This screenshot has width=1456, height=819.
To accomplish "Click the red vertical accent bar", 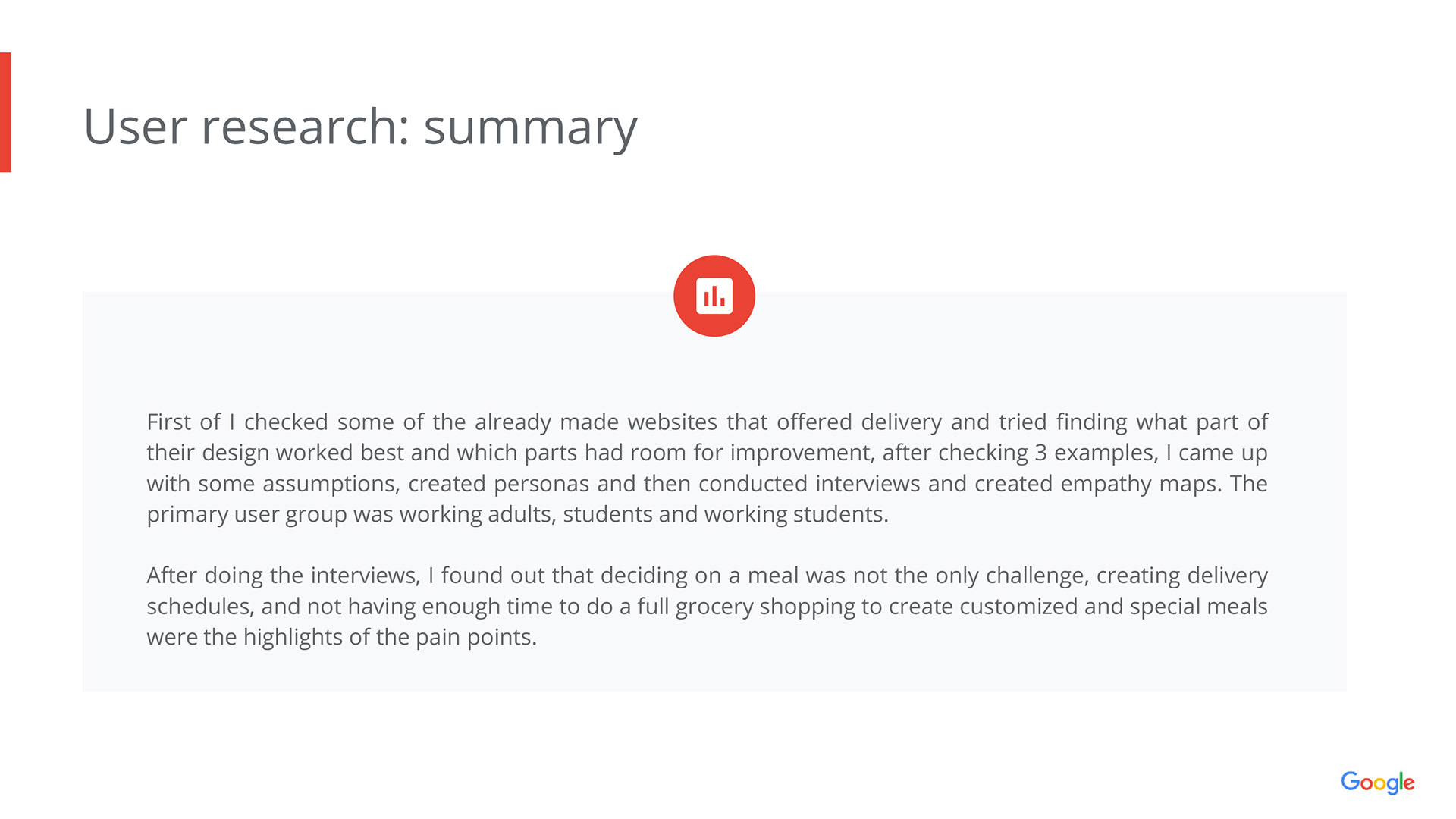I will click(5, 112).
